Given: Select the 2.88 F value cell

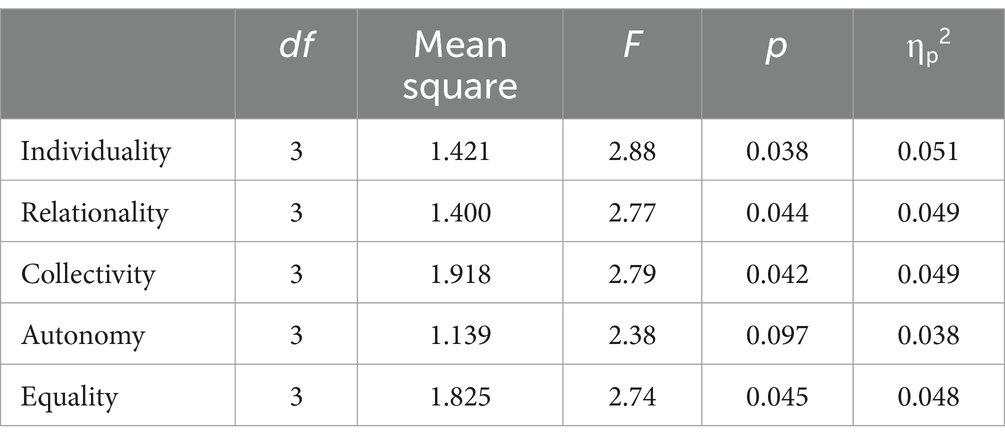Looking at the screenshot, I should tap(632, 152).
